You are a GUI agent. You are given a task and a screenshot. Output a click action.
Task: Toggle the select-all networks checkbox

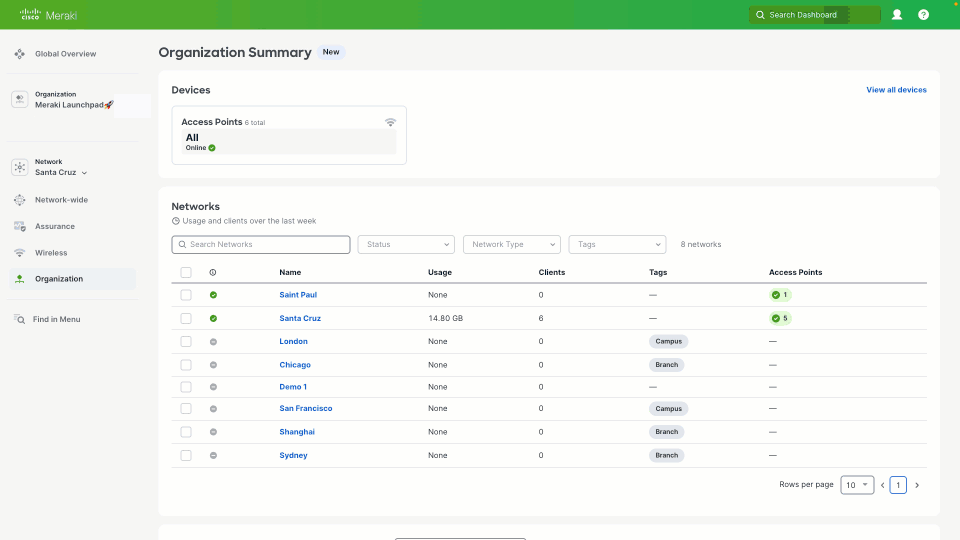point(186,272)
